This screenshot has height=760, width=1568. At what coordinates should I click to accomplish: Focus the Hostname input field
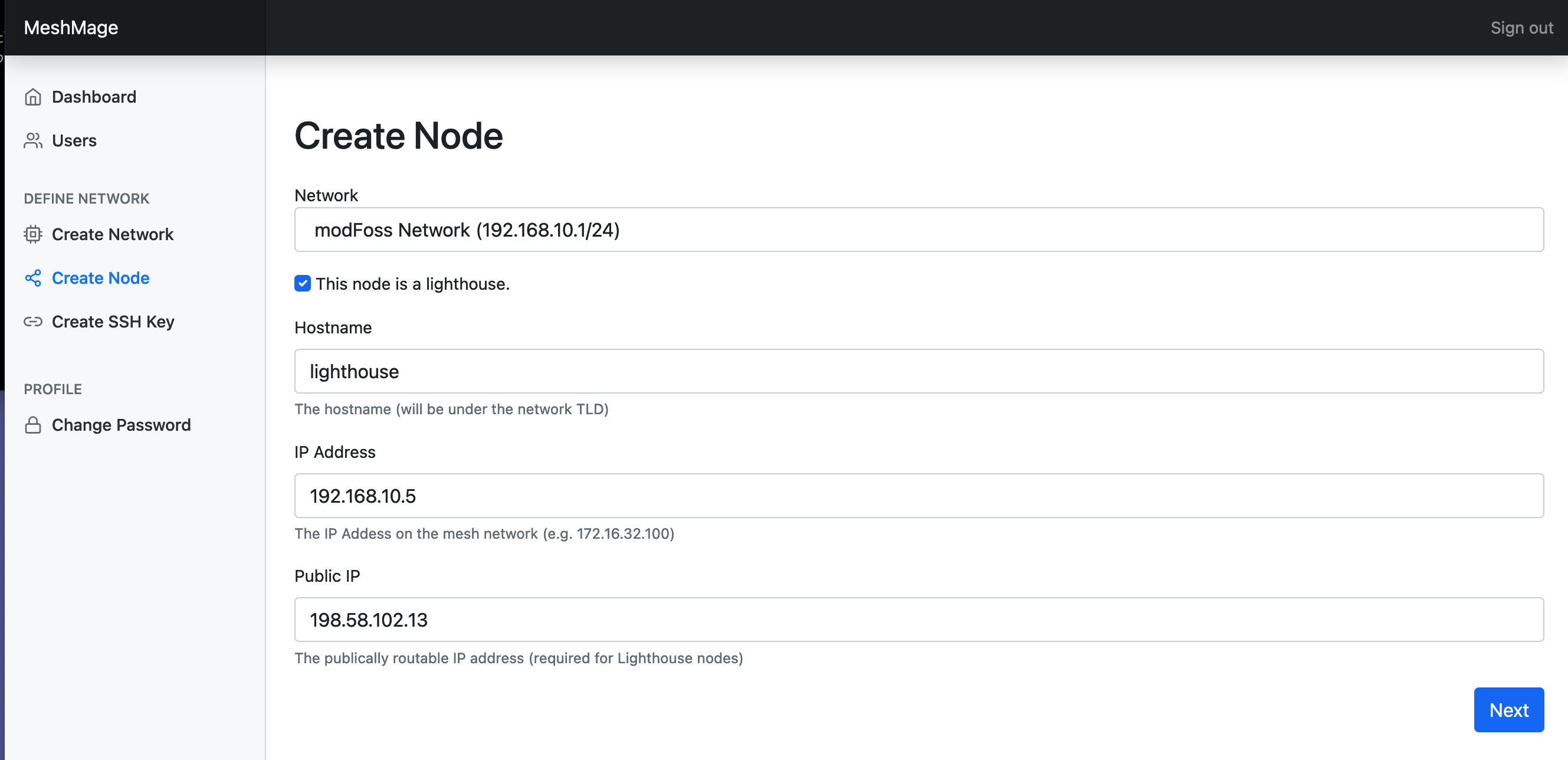click(919, 372)
